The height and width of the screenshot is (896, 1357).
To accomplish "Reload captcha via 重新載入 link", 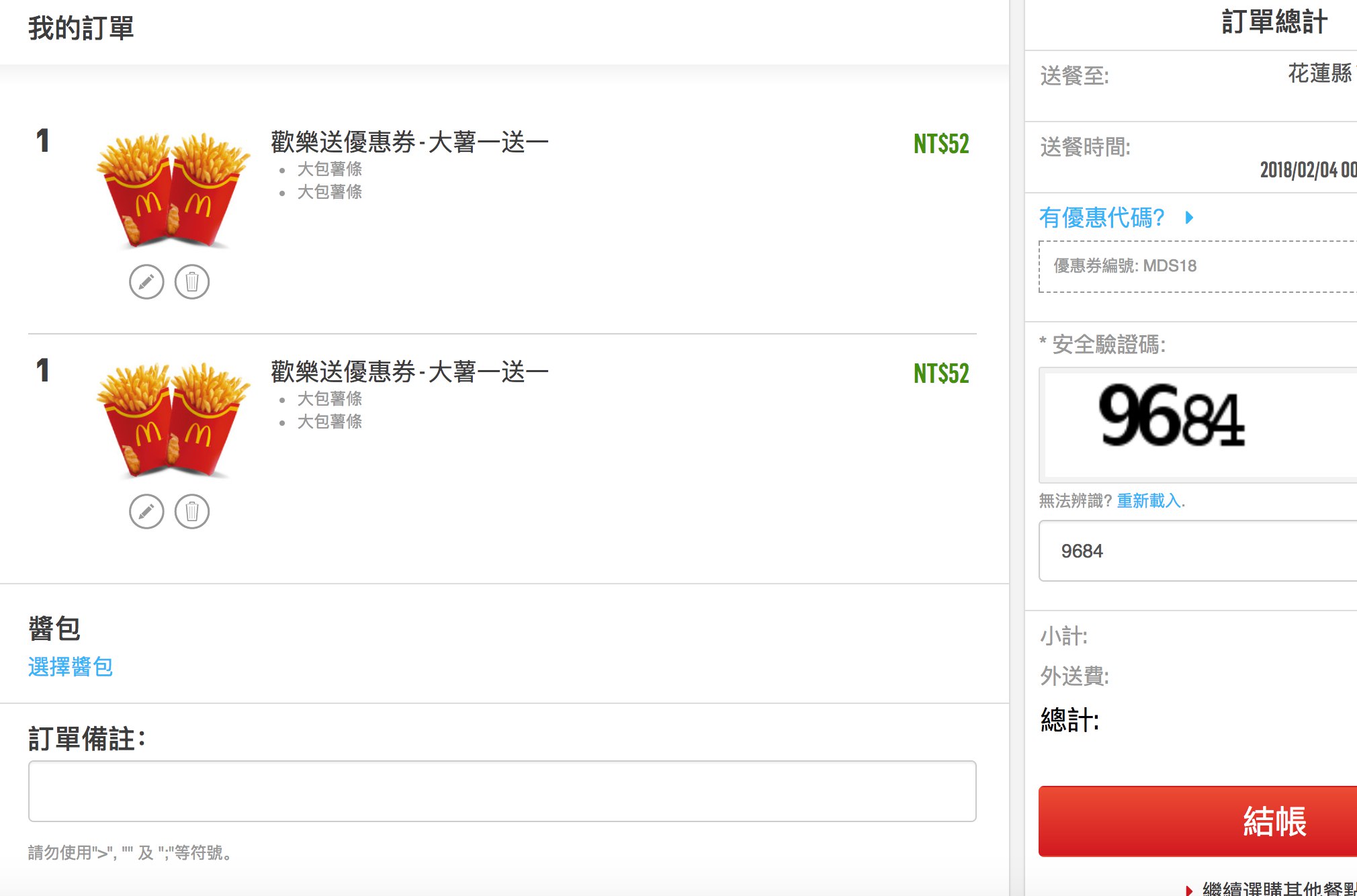I will (x=1149, y=500).
